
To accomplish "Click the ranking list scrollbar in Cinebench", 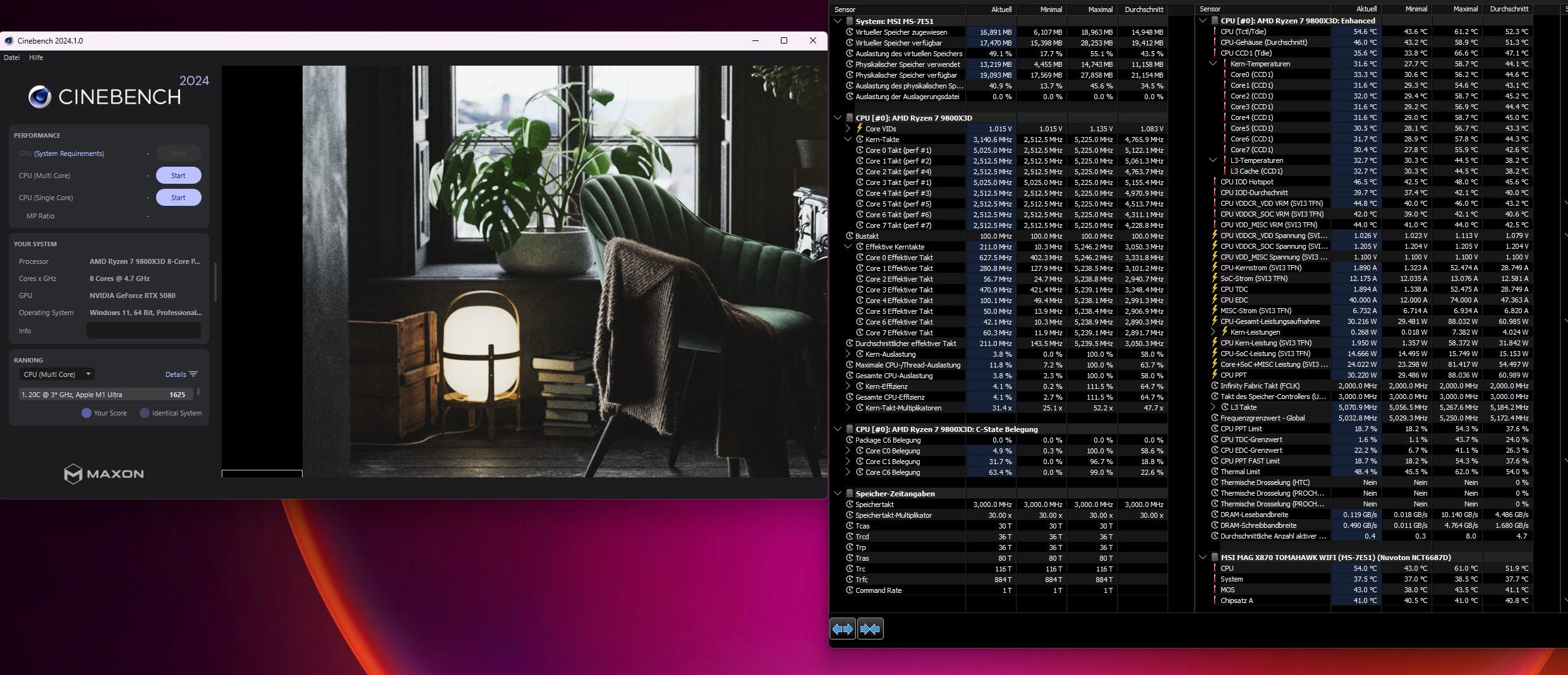I will point(198,391).
